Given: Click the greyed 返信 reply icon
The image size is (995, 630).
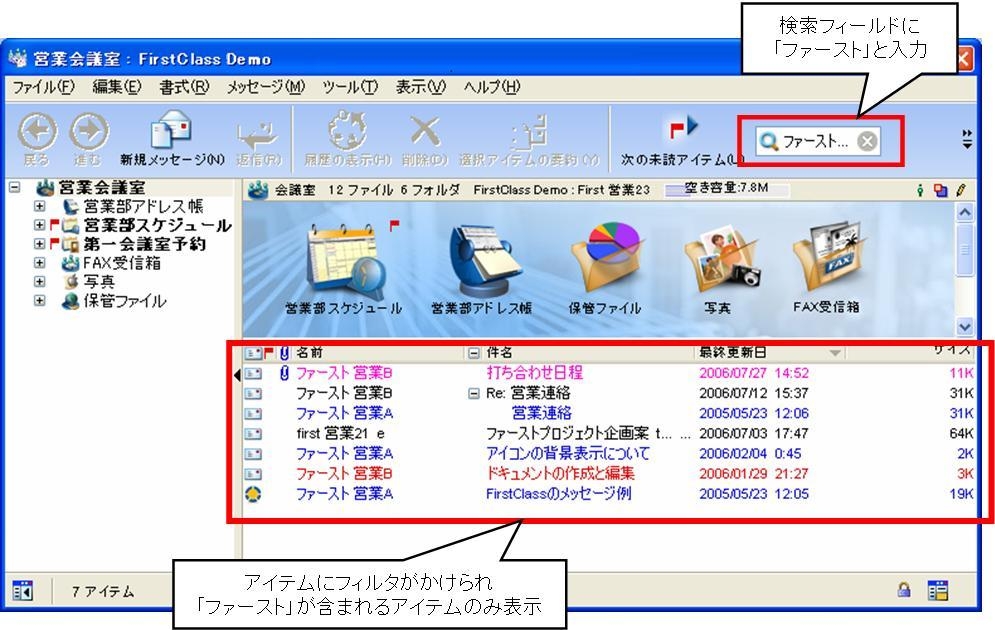Looking at the screenshot, I should click(x=258, y=133).
